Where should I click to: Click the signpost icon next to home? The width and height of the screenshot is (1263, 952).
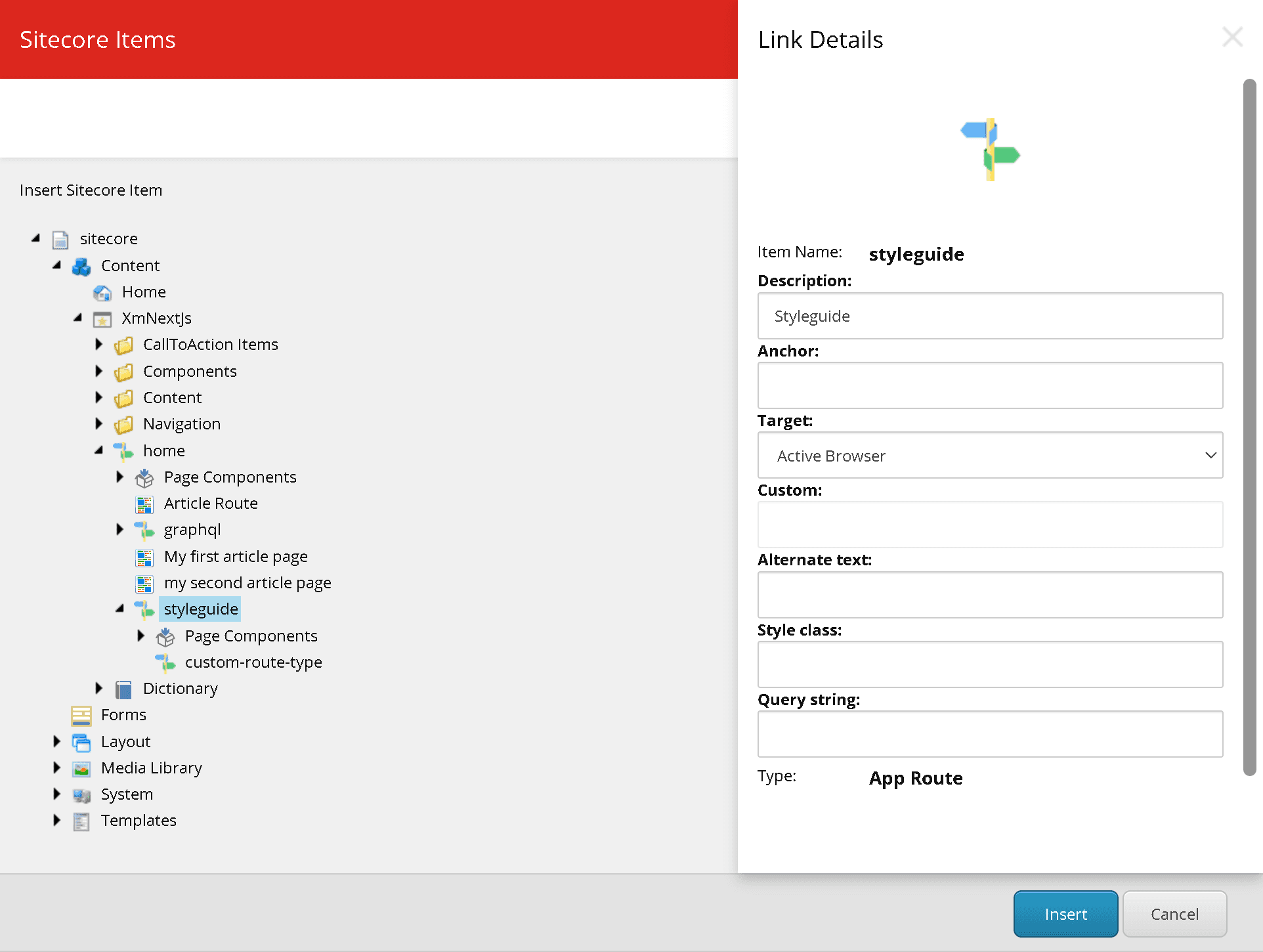point(123,452)
